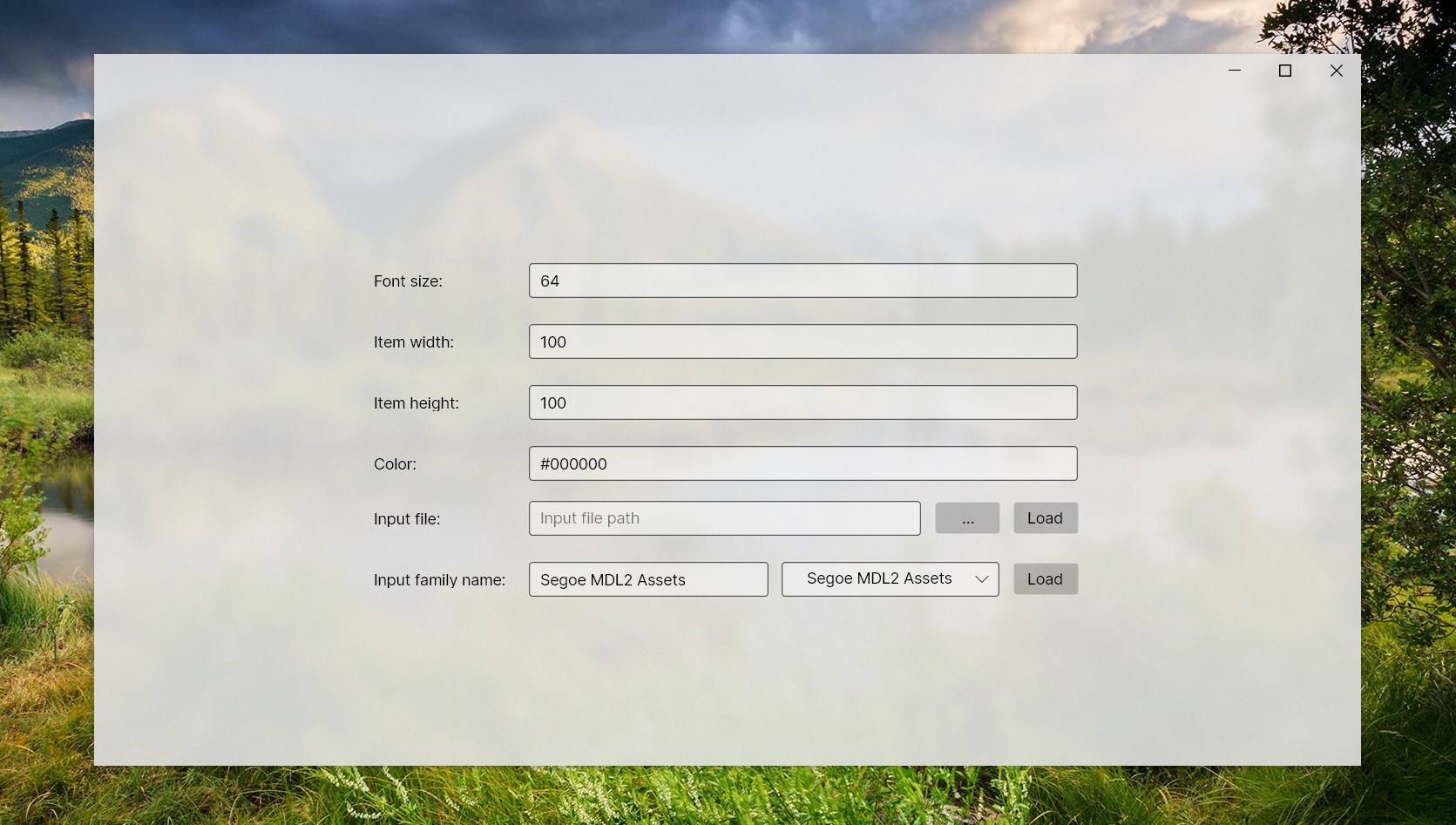Screen dimensions: 1456x825
Task: Select the Item height input box
Action: [x=802, y=402]
